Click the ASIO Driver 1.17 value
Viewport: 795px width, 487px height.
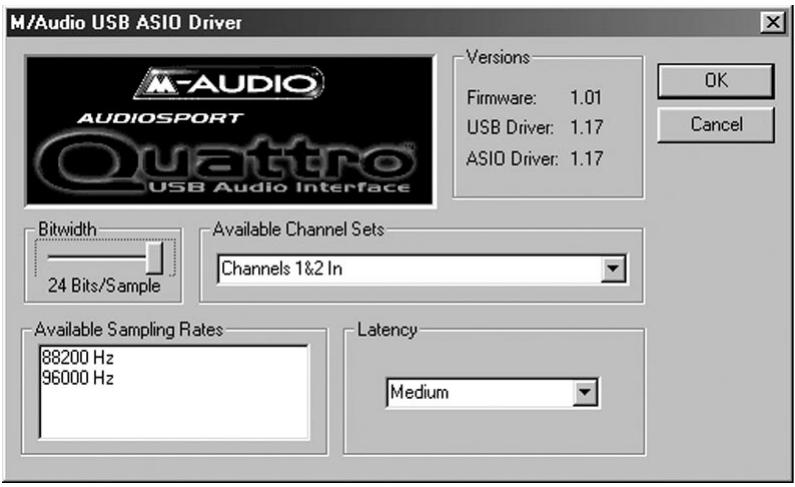click(x=586, y=159)
